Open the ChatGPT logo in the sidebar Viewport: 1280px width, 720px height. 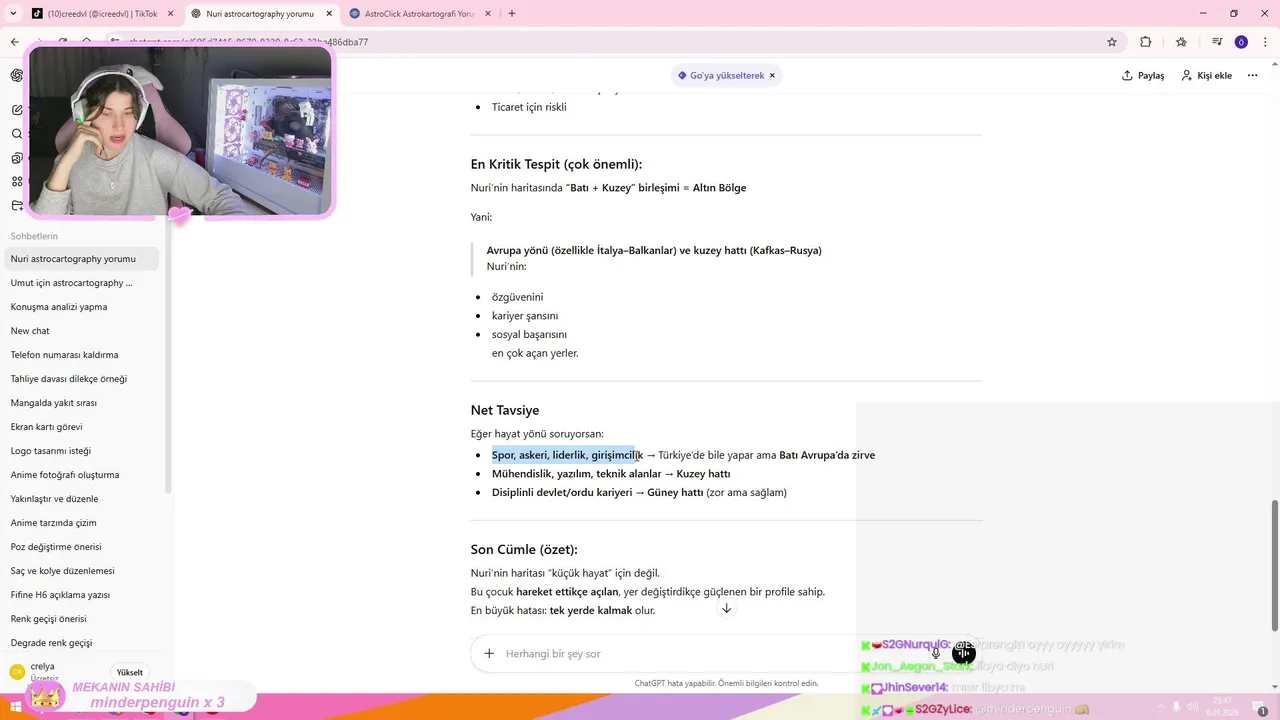coord(16,76)
